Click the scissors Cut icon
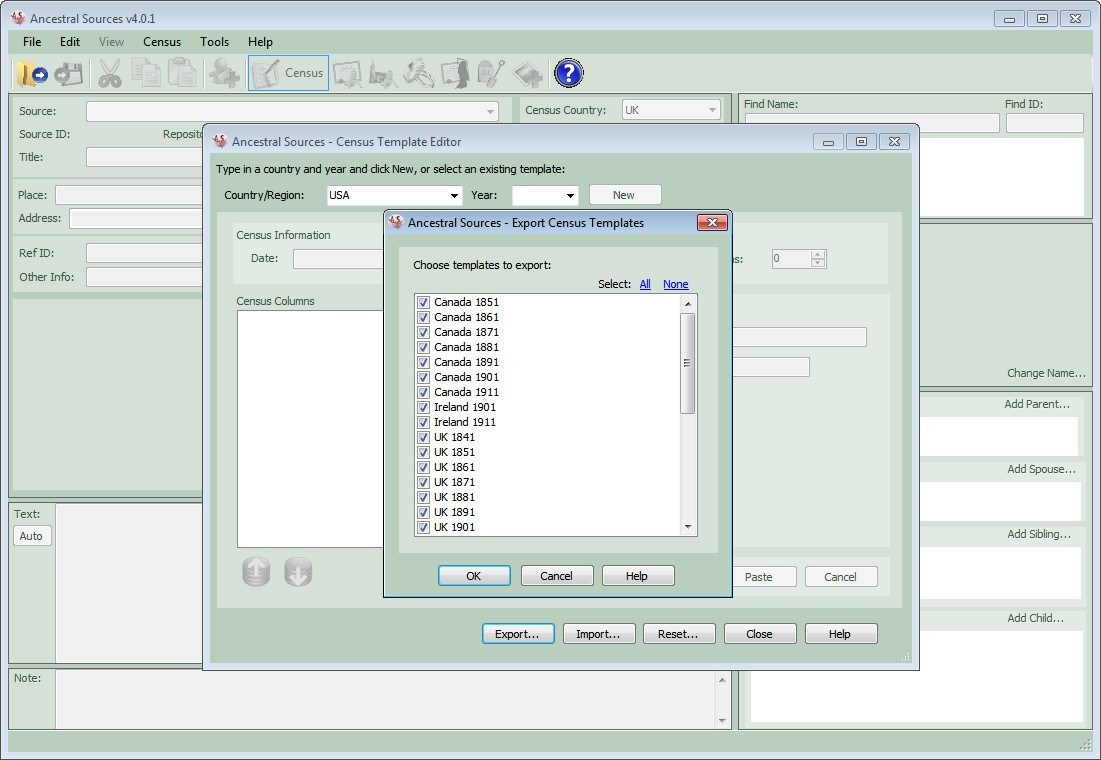The height and width of the screenshot is (760, 1101). click(x=110, y=73)
